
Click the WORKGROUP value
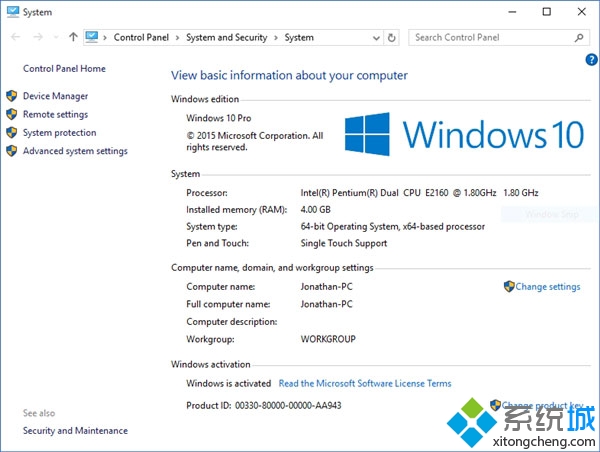point(328,339)
